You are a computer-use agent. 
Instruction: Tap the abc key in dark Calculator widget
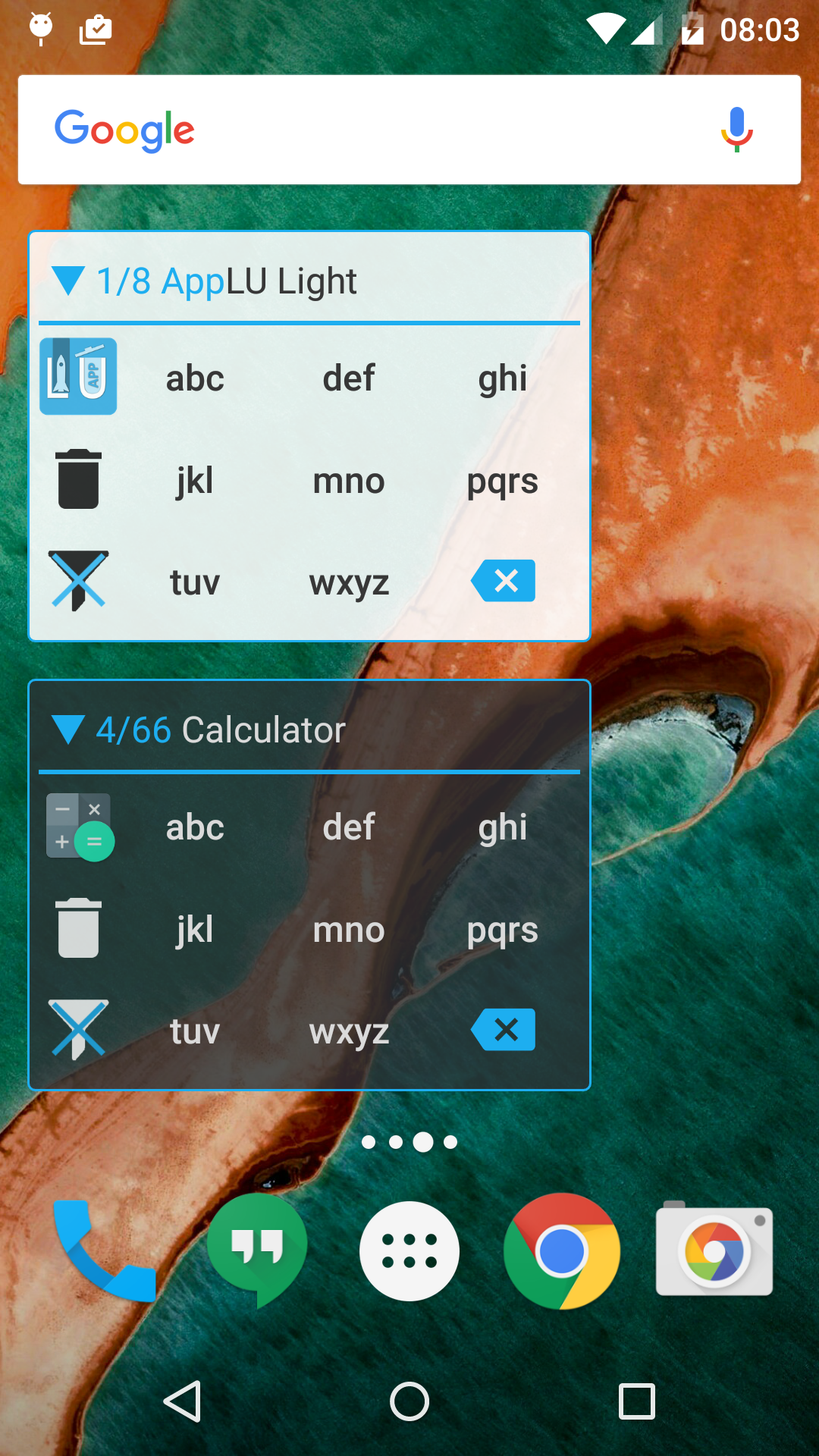point(195,827)
